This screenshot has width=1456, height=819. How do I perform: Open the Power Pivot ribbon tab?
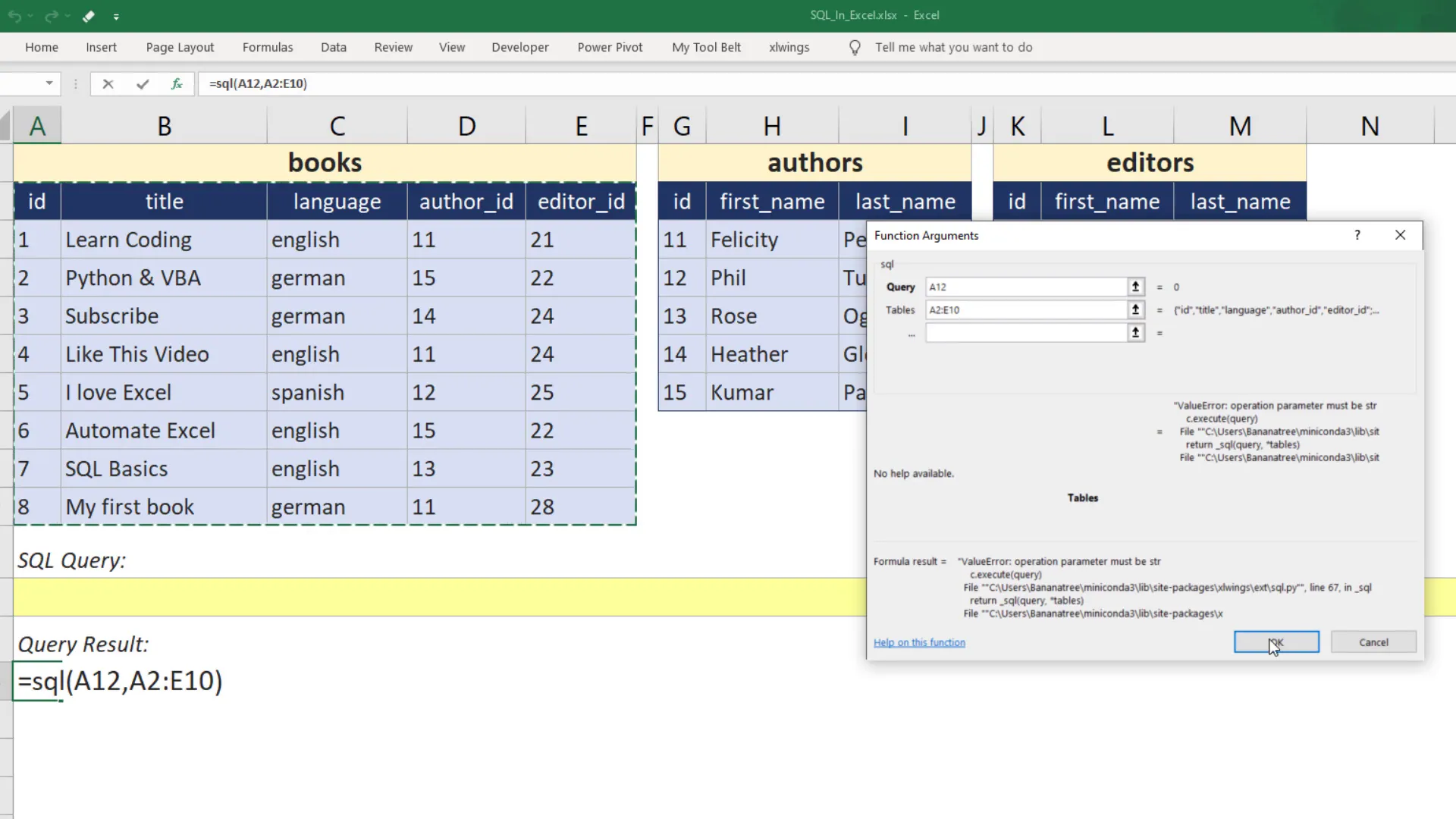pyautogui.click(x=610, y=47)
